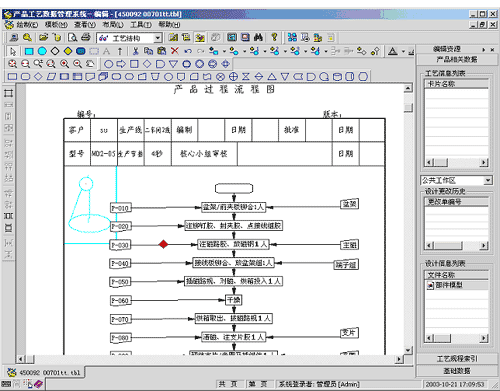Click the printer icon in the toolbar

click(86, 37)
